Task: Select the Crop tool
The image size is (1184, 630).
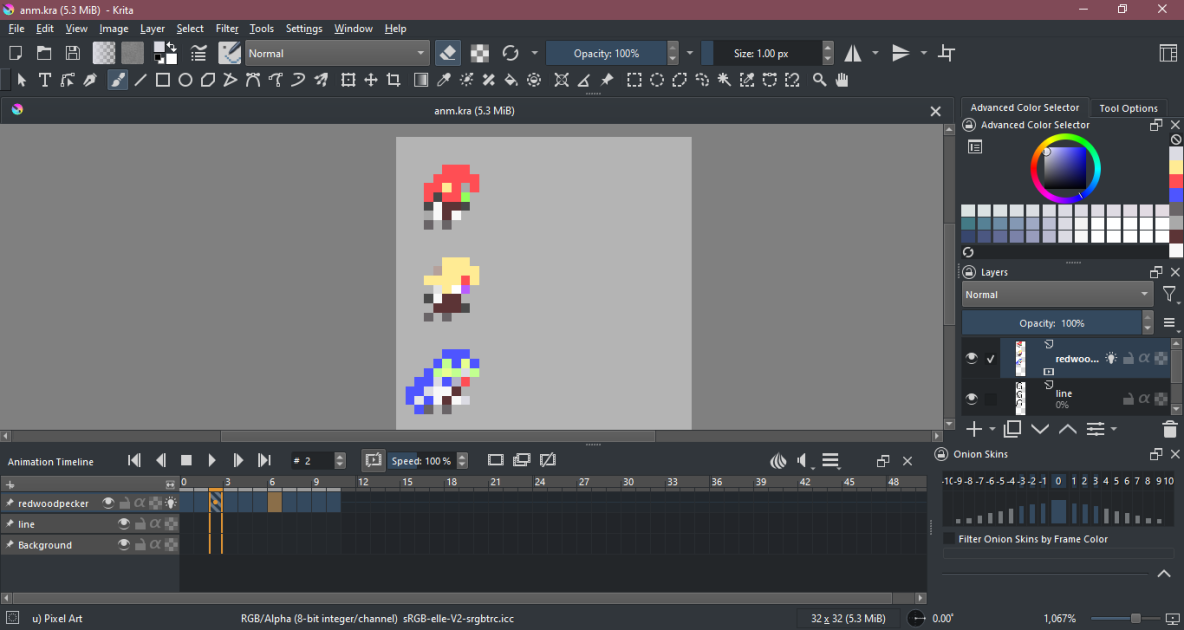Action: [393, 80]
